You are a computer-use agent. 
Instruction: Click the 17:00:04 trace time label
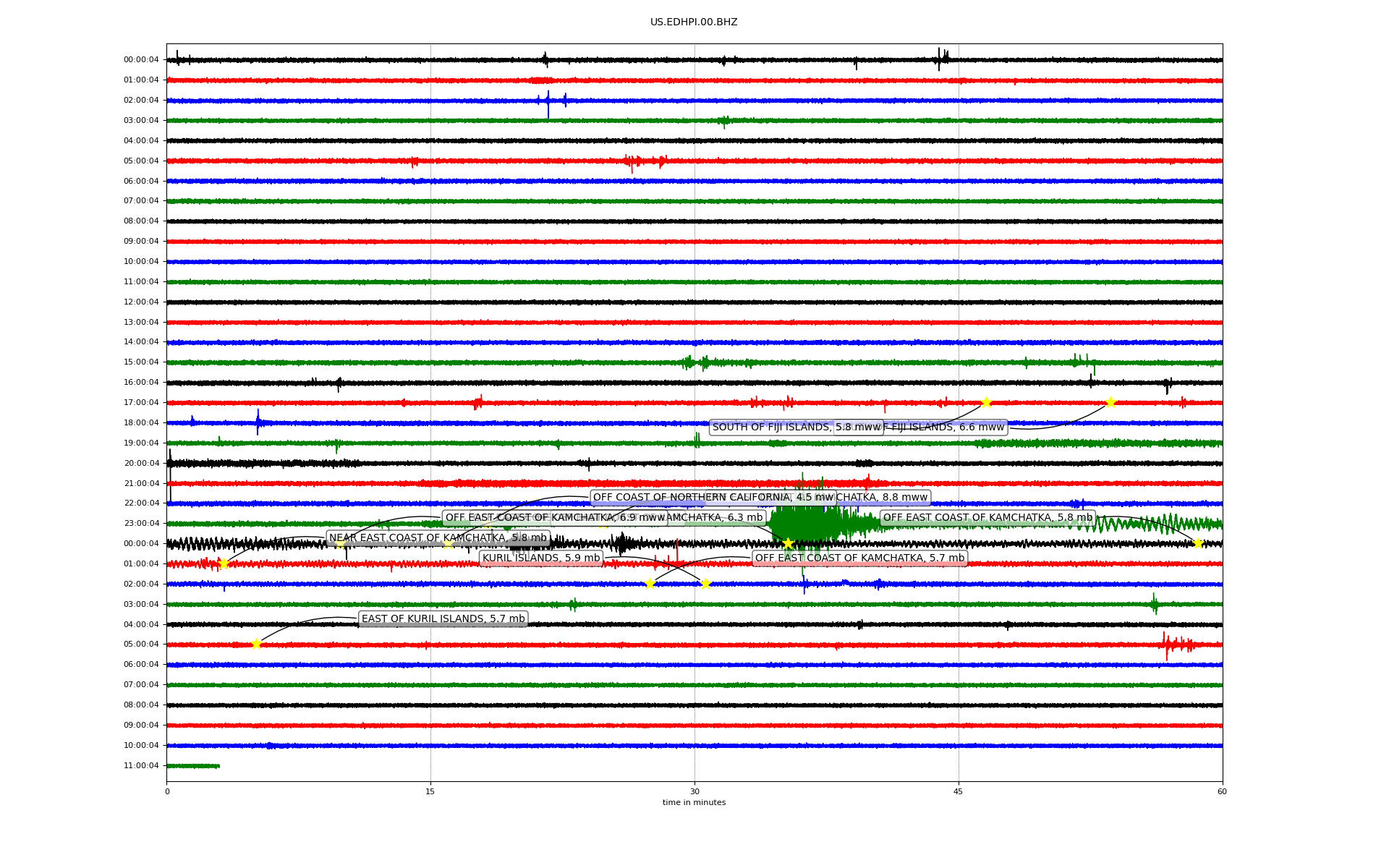tap(141, 403)
